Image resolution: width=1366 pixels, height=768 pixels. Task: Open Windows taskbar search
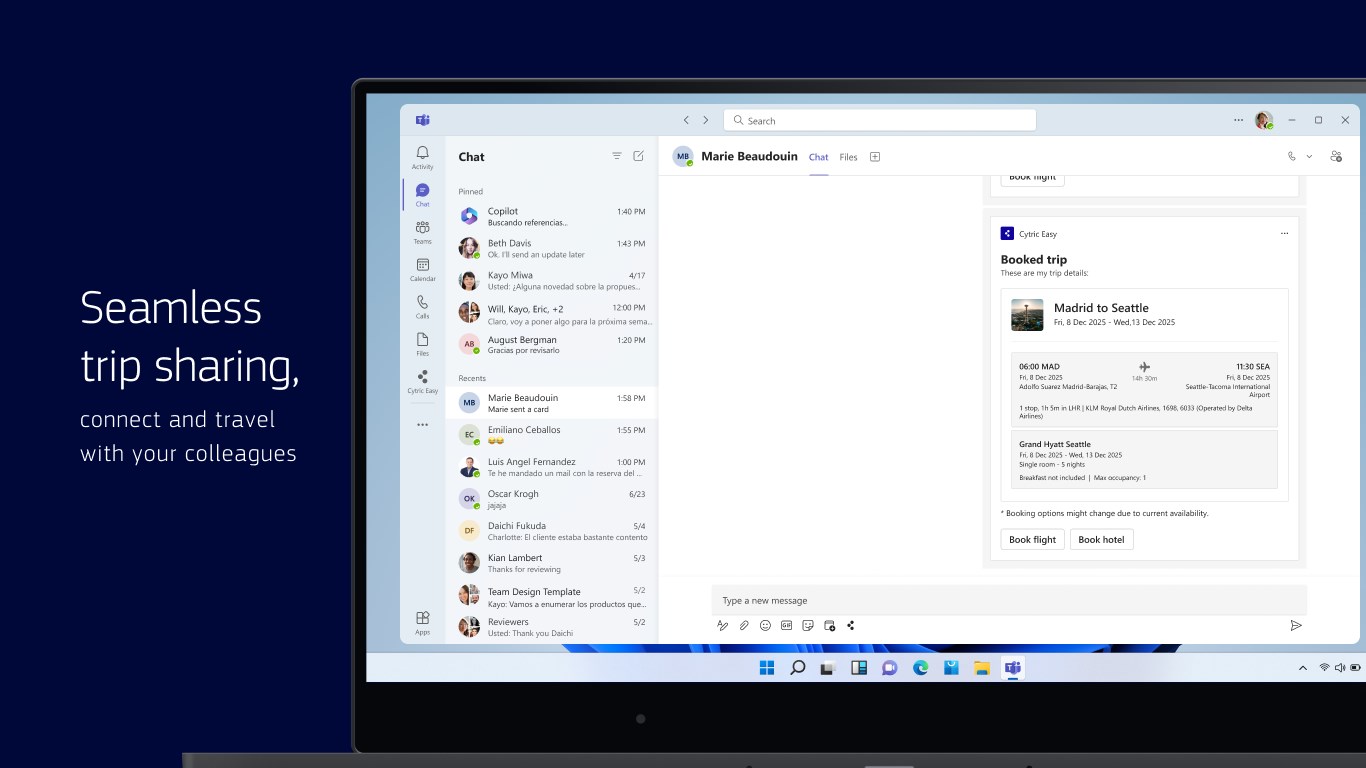[797, 668]
